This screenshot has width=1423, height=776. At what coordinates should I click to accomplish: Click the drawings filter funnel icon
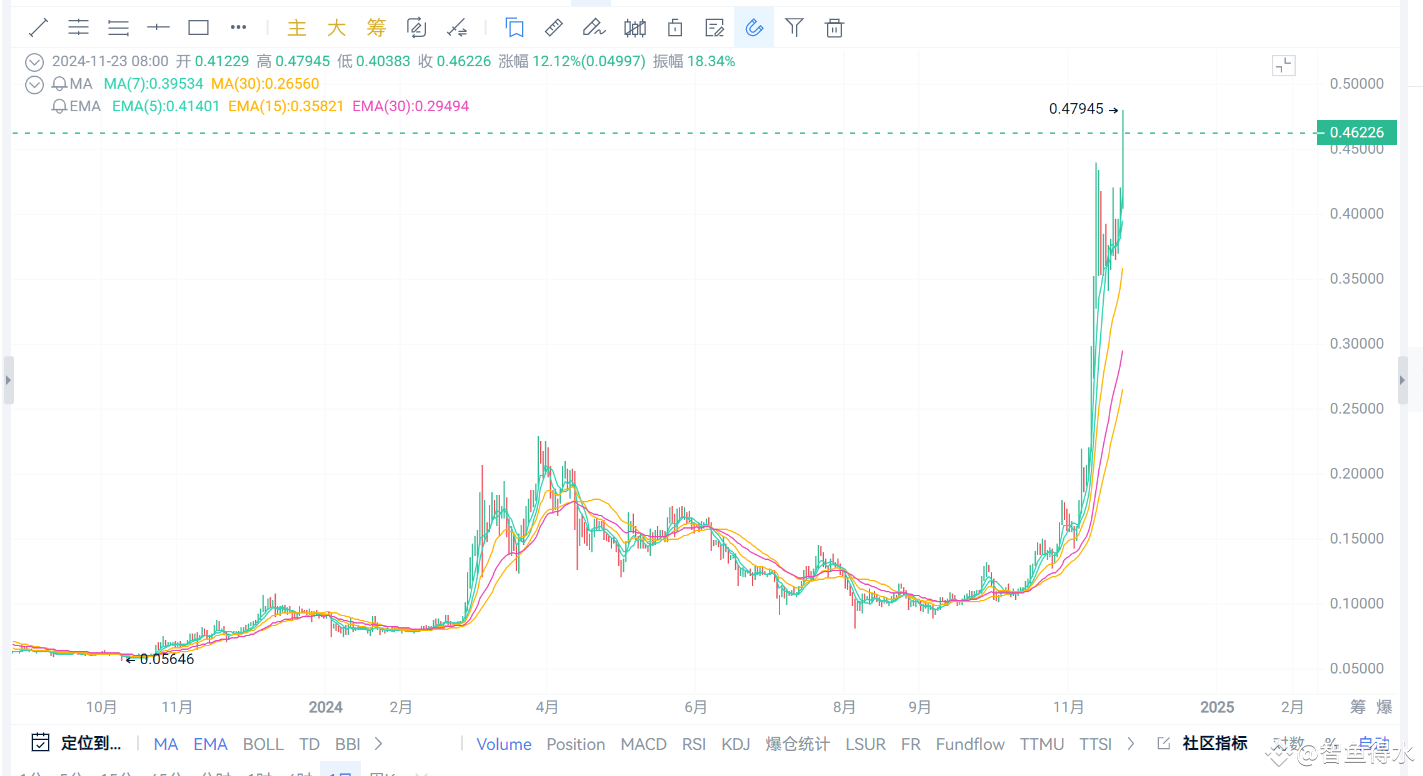point(794,27)
